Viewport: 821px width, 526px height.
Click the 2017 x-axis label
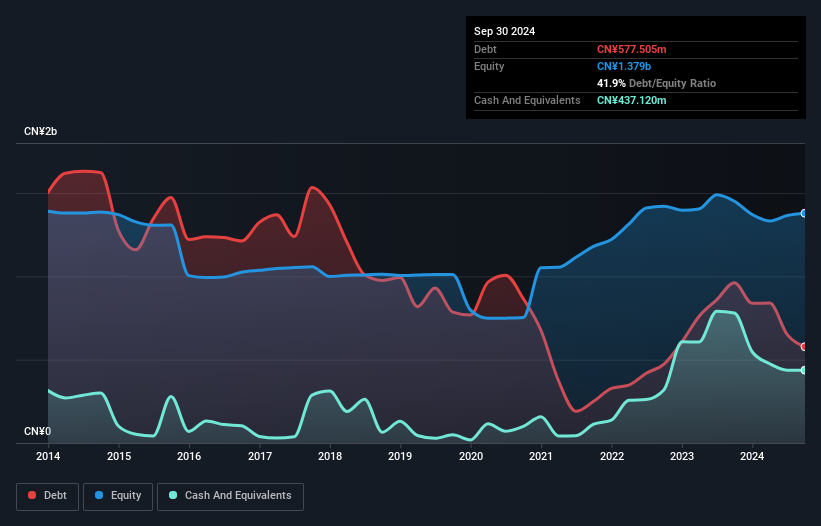tap(260, 456)
